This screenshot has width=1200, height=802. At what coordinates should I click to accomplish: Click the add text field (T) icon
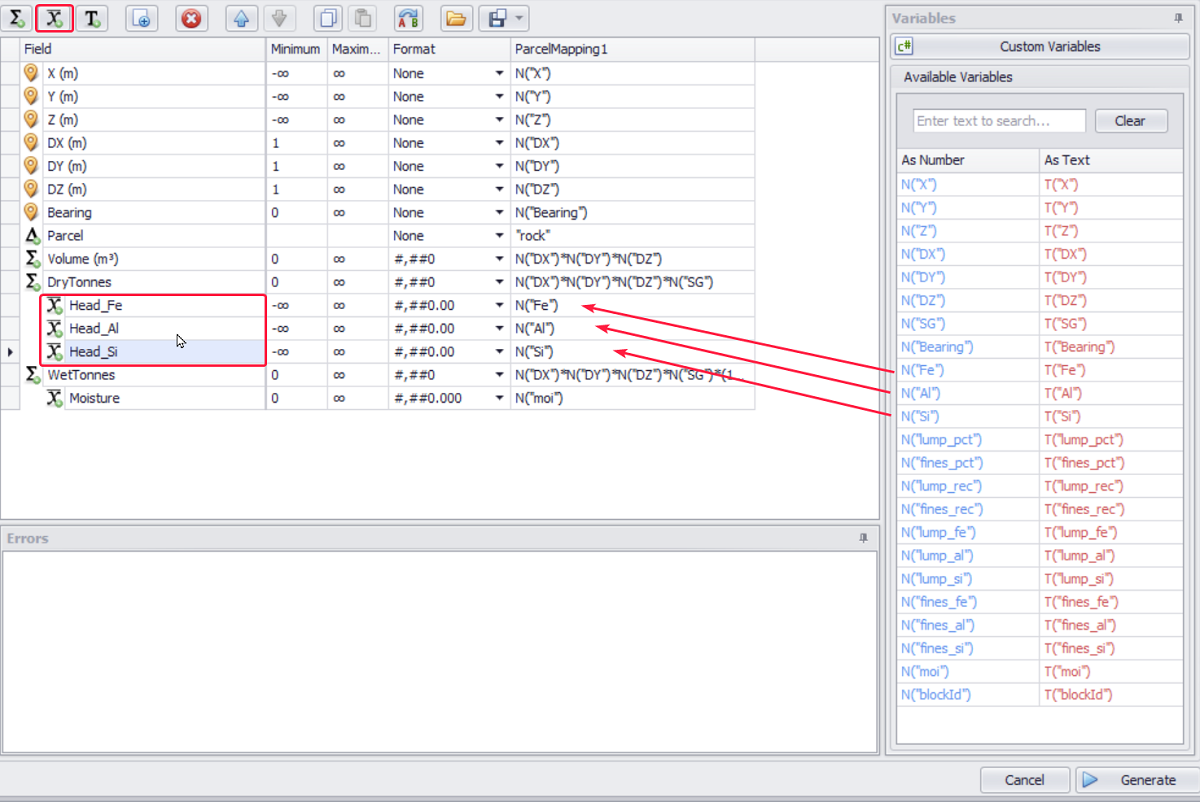pos(92,18)
